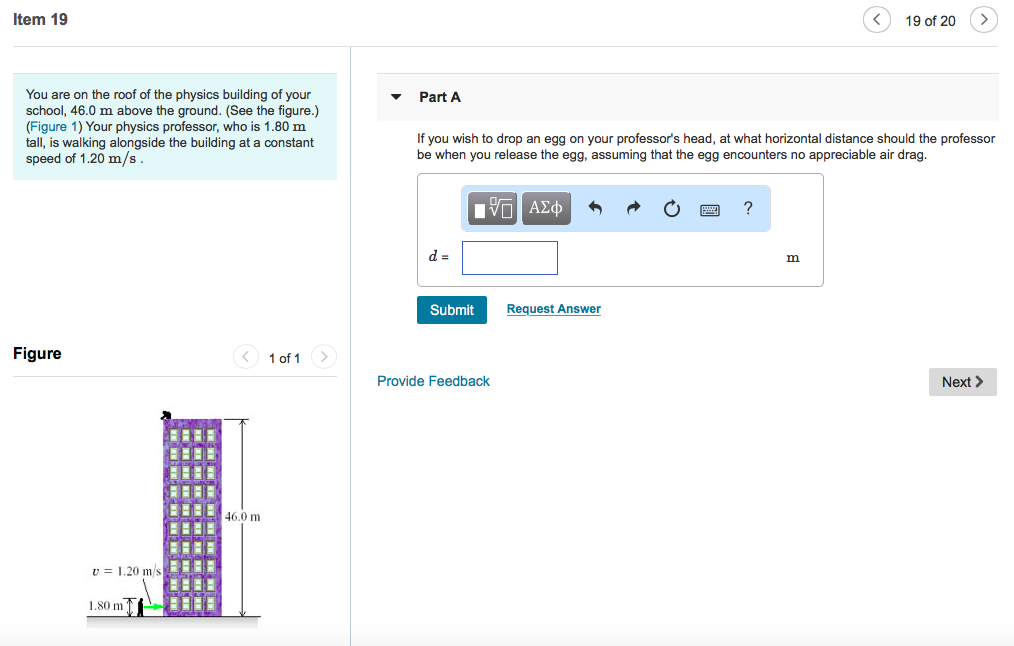Click the Item 19 heading
This screenshot has width=1014, height=646.
click(41, 19)
